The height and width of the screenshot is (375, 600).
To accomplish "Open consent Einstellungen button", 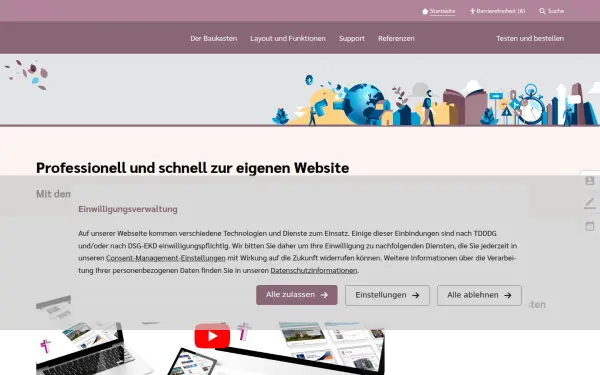I will tap(387, 295).
